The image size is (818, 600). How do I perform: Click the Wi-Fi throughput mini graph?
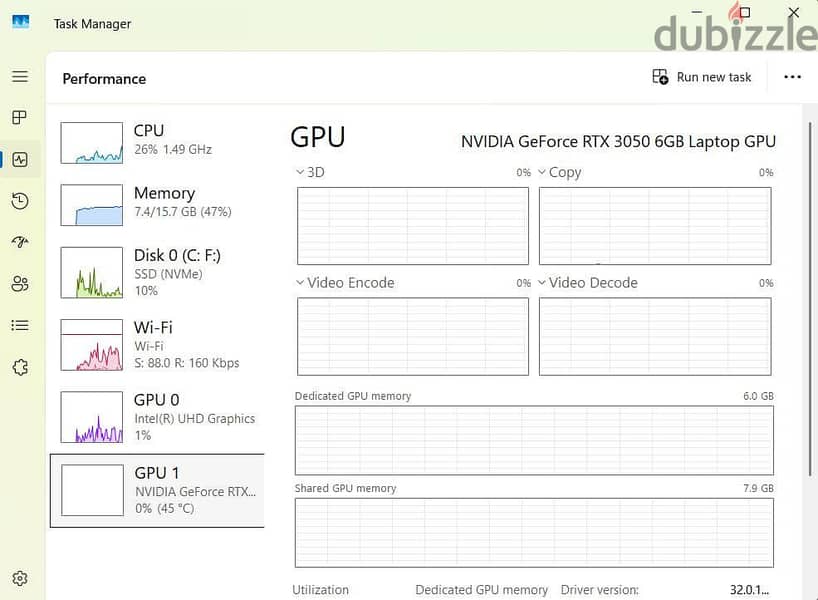(92, 345)
